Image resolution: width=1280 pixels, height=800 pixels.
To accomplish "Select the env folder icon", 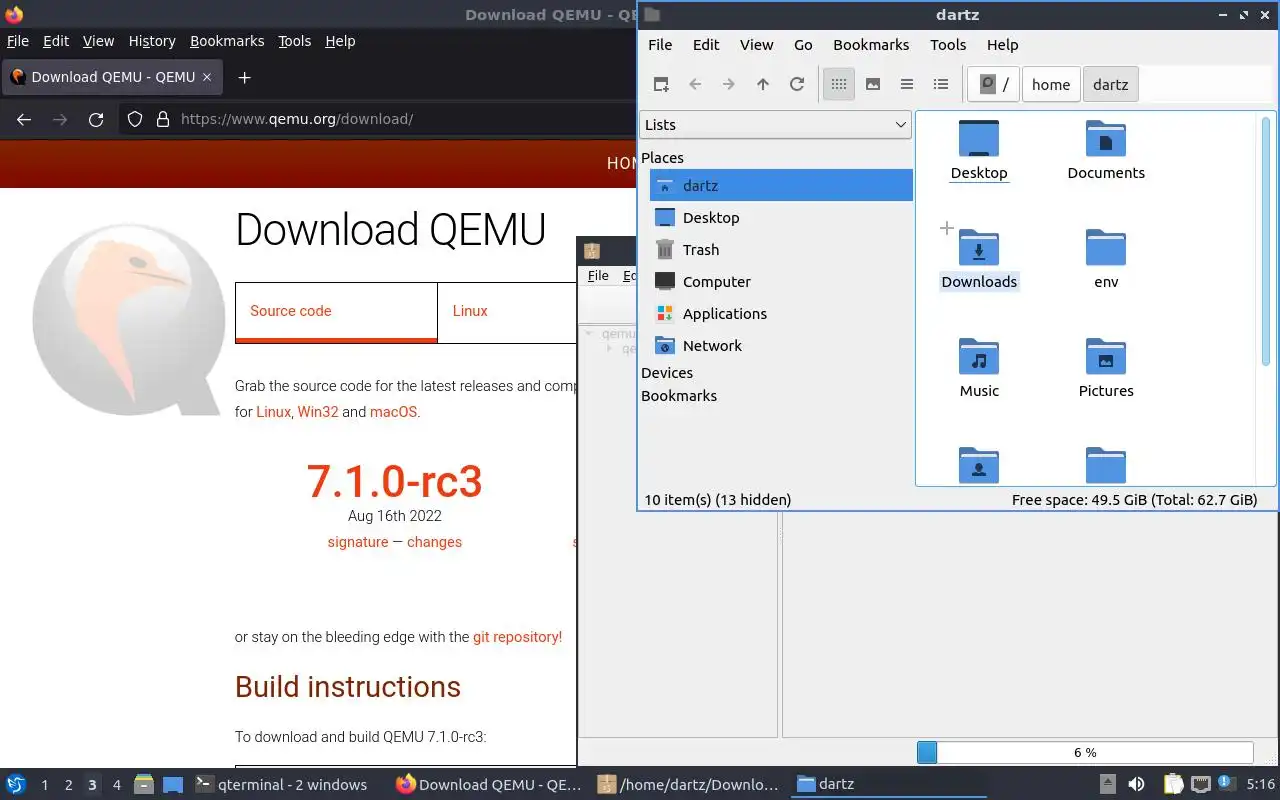I will tap(1106, 248).
